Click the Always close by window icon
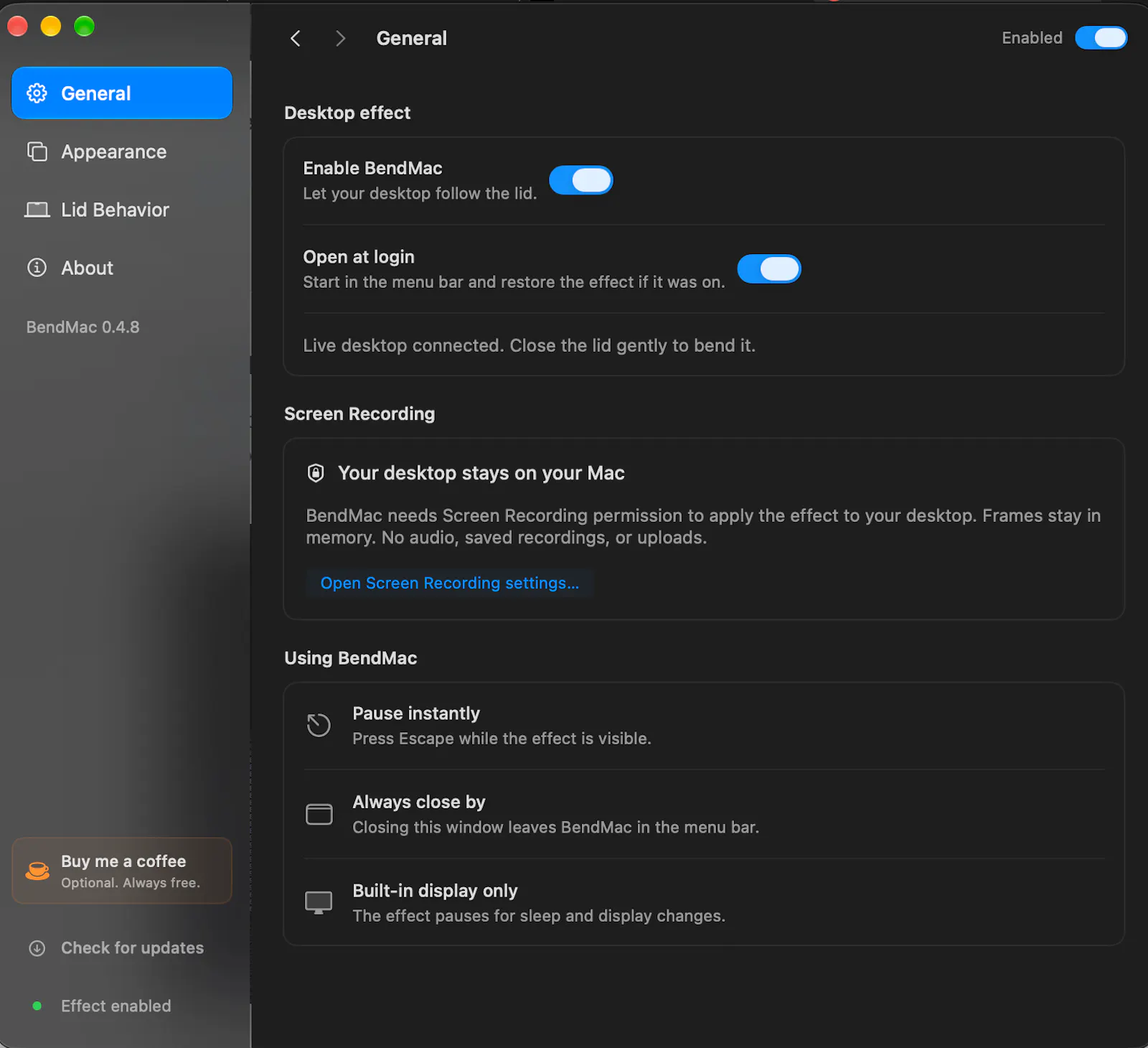Viewport: 1148px width, 1048px height. [319, 814]
